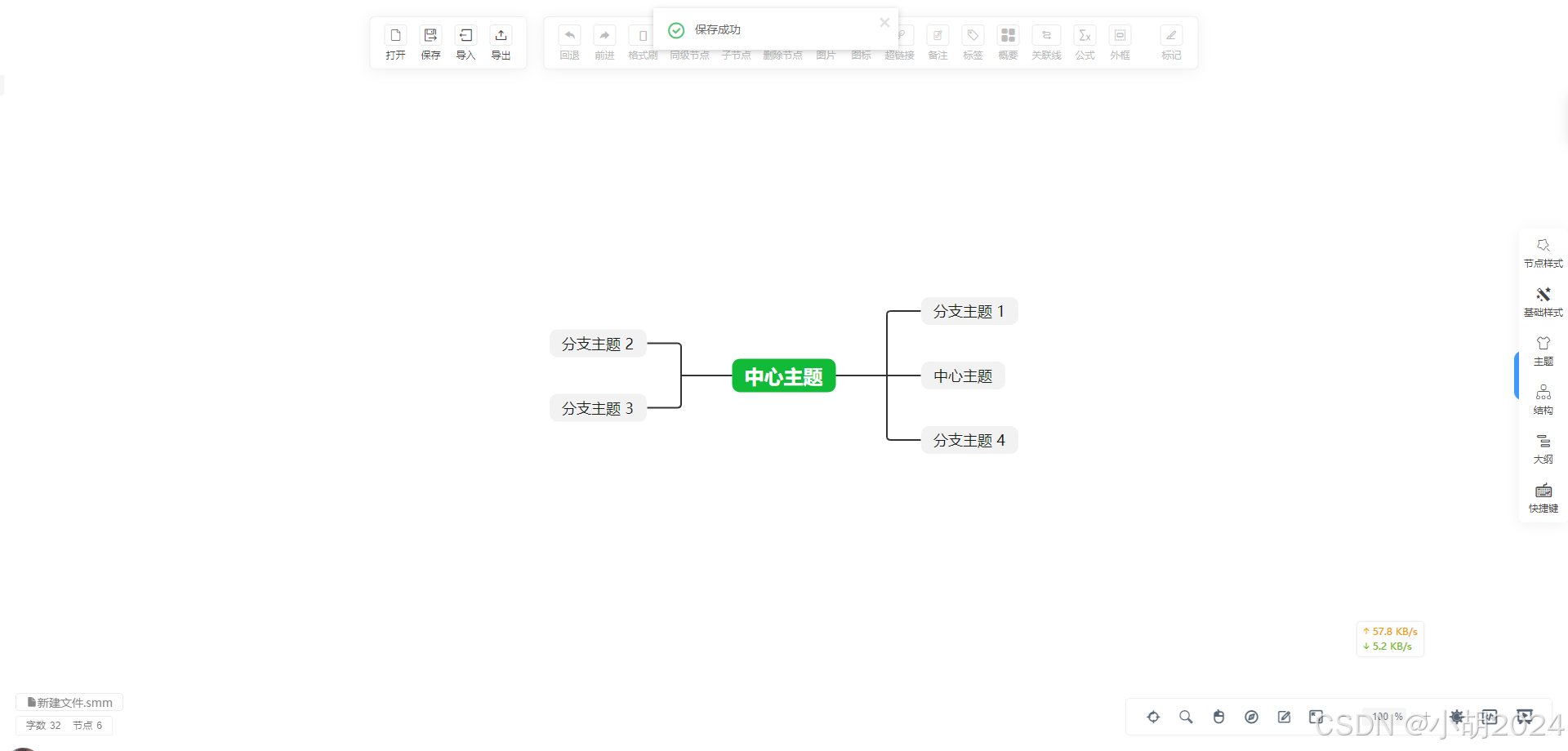The width and height of the screenshot is (1568, 751).
Task: Toggle the mini map compass control
Action: (1251, 717)
